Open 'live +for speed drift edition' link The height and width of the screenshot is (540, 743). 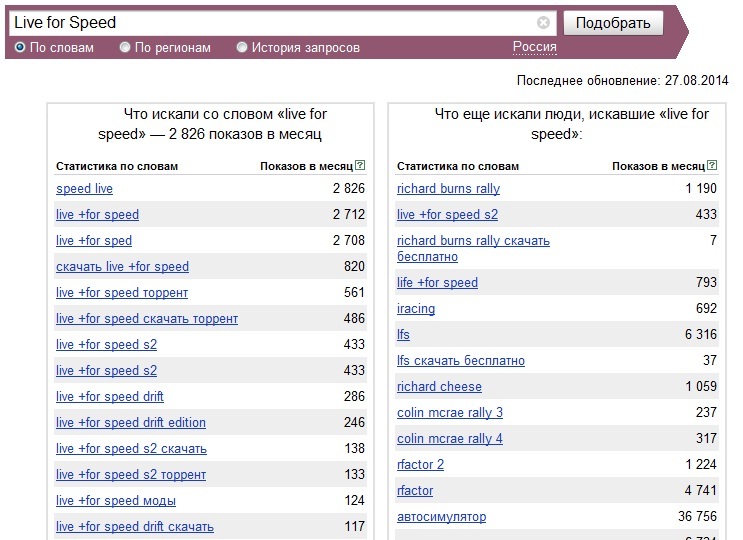131,423
